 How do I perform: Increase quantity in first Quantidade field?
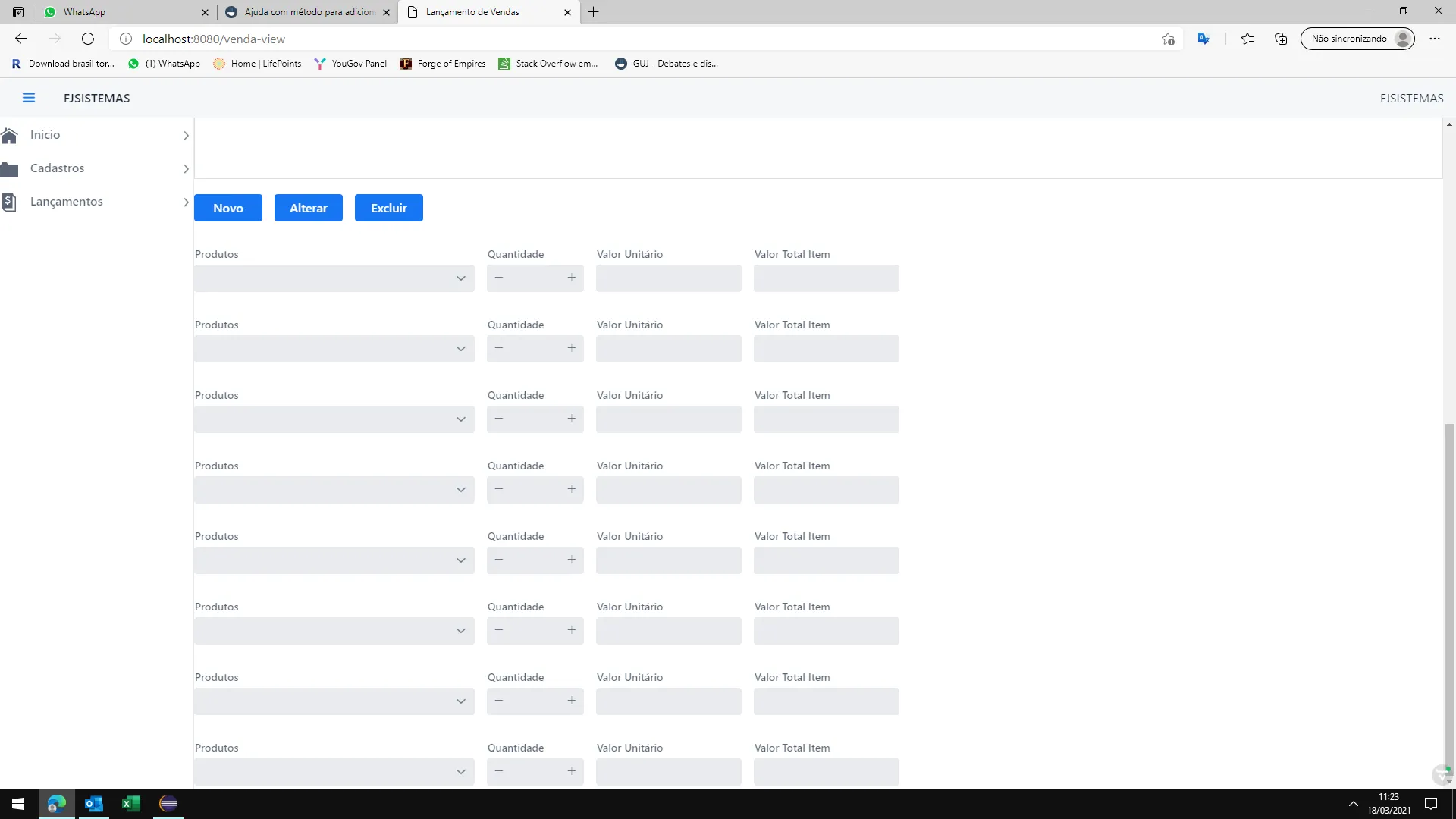(572, 278)
